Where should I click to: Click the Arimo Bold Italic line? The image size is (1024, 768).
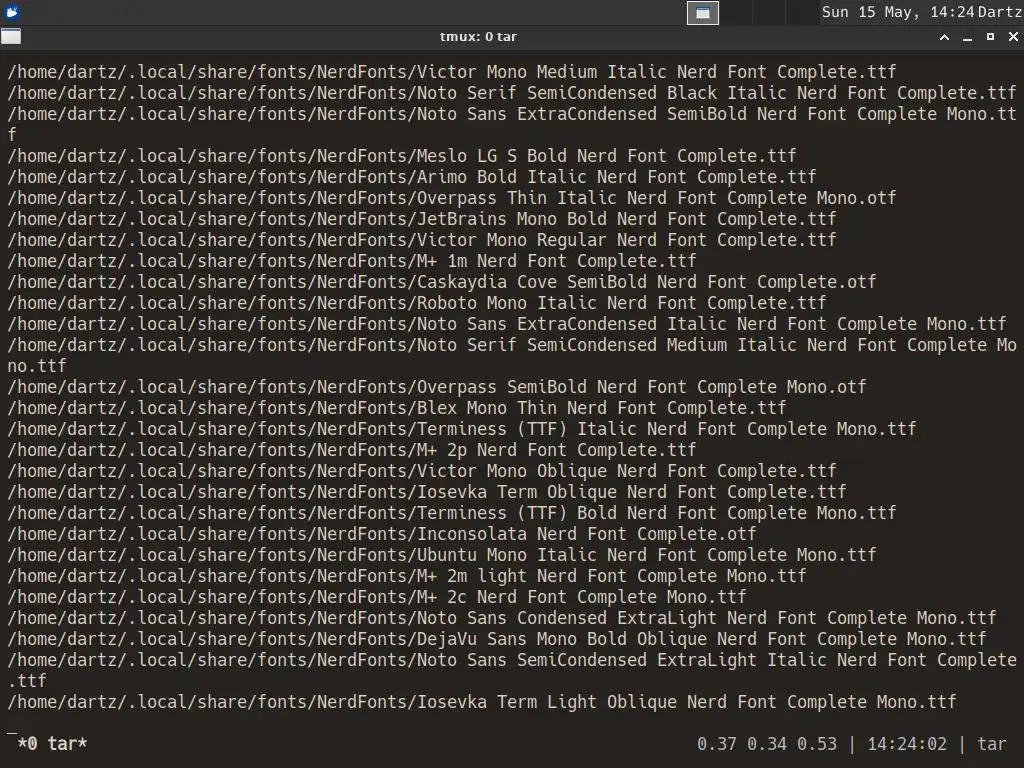point(412,176)
